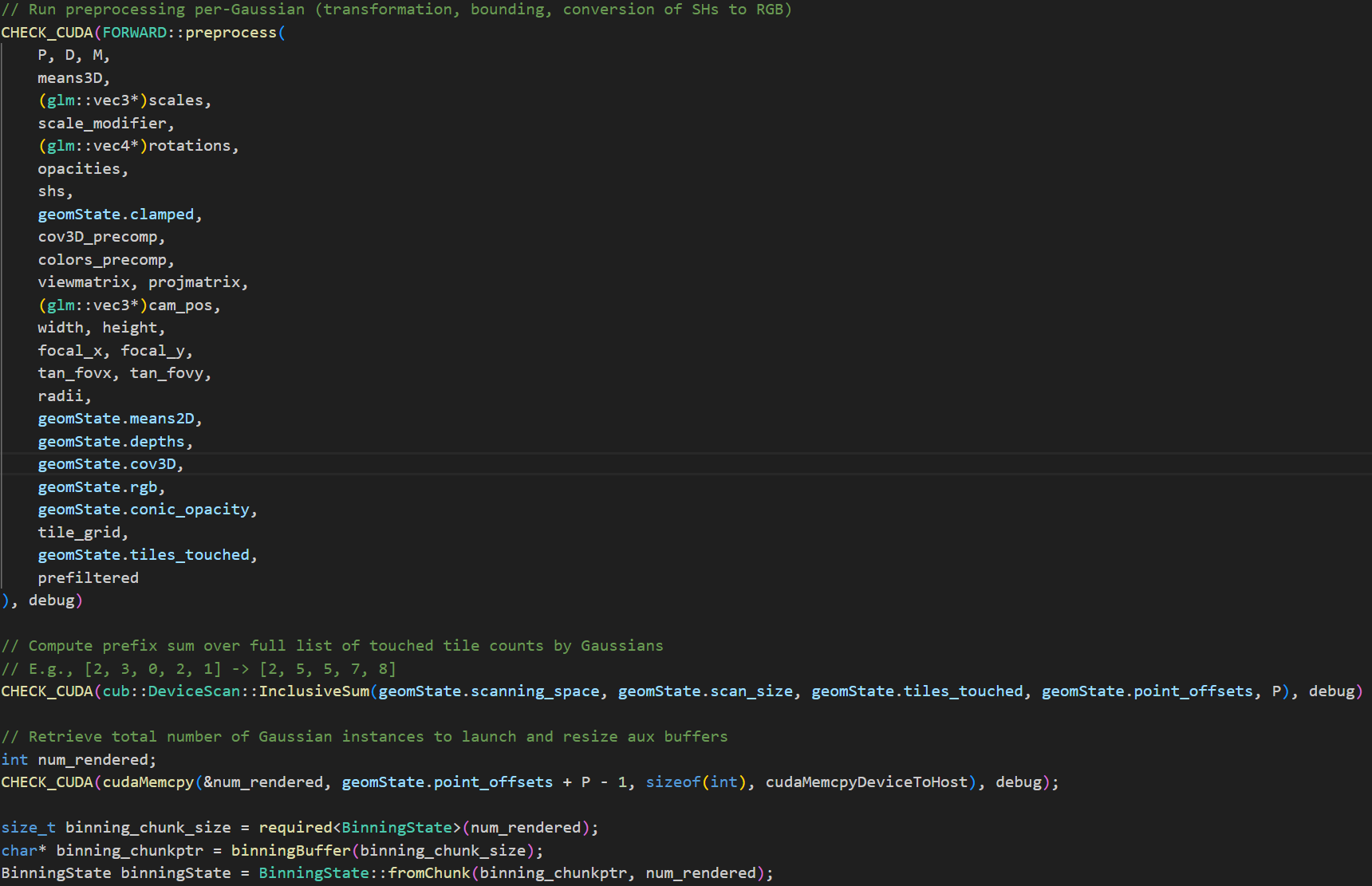Click the 'opacities,' line
Screen dimensions: 1372x886
(83, 169)
